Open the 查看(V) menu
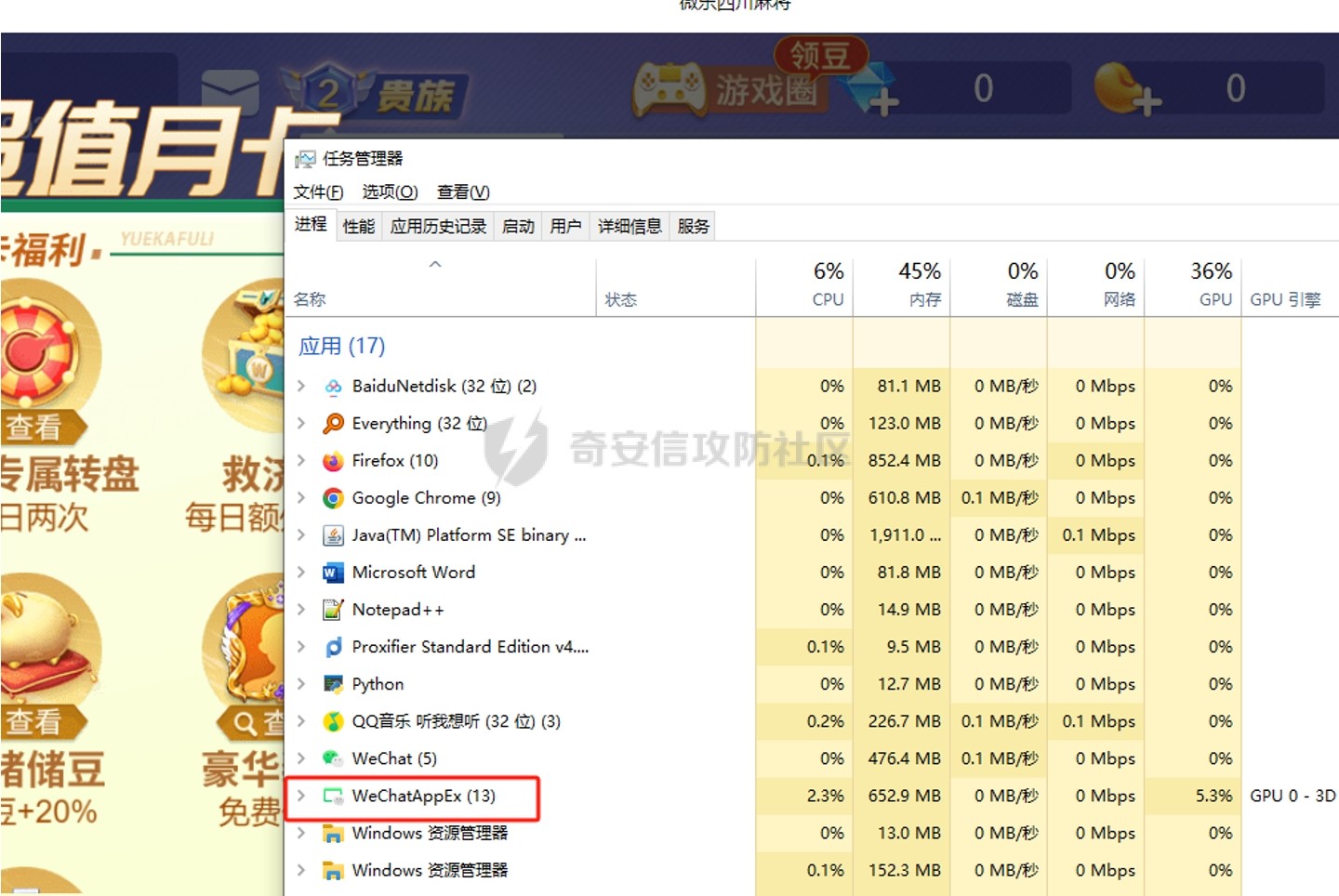 click(x=463, y=192)
